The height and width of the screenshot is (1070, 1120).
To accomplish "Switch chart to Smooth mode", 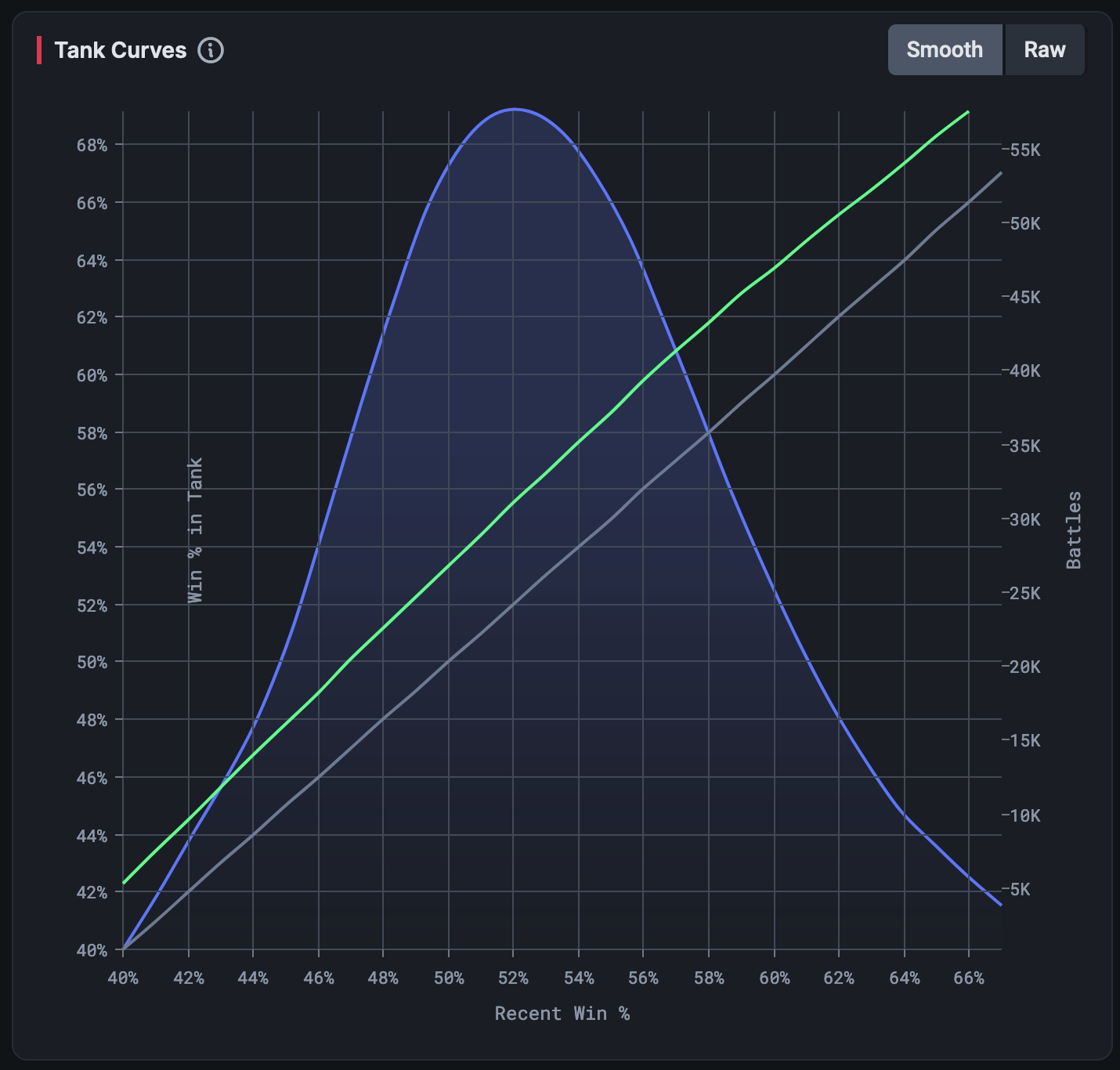I will 945,50.
